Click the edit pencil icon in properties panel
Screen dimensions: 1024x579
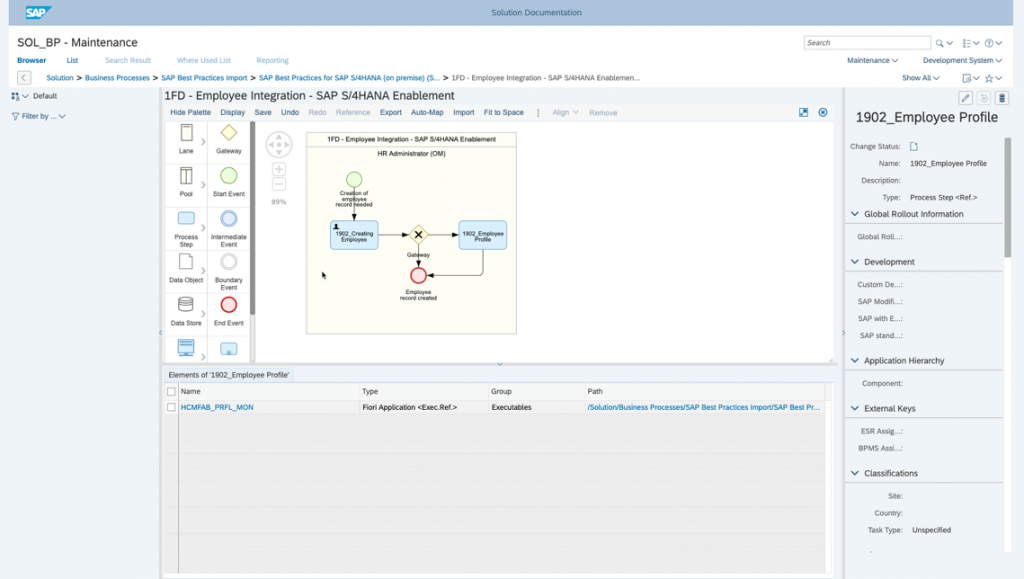pos(965,98)
